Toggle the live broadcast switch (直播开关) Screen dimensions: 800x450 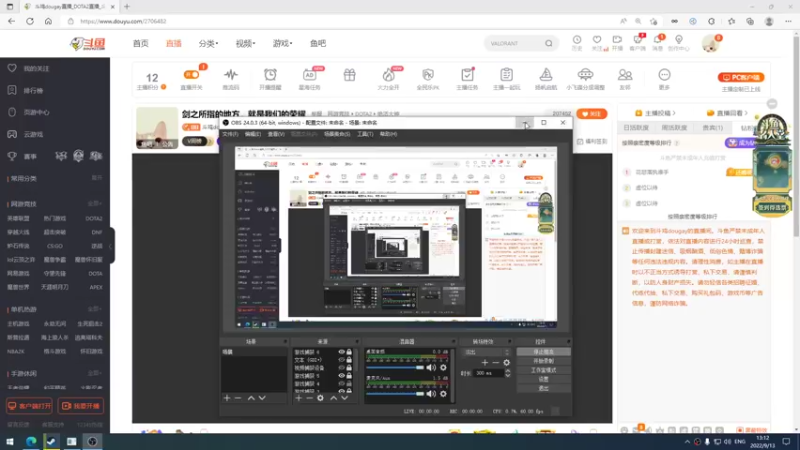191,75
